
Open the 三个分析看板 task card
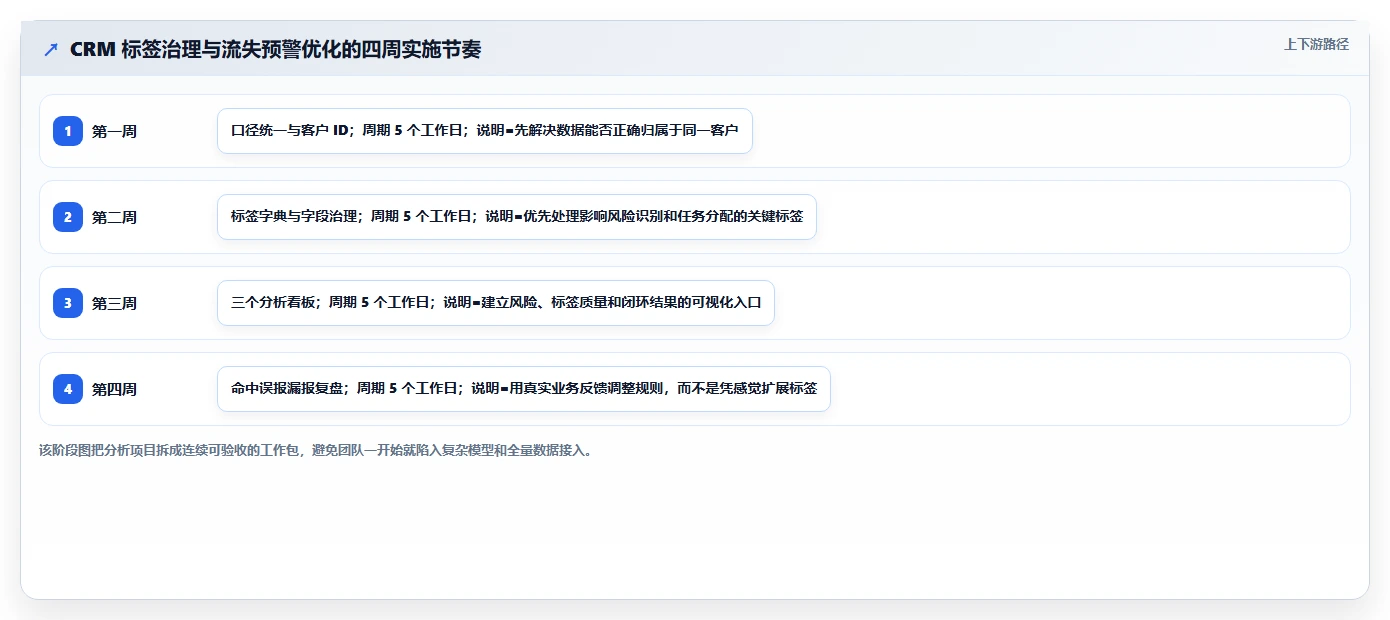[x=496, y=303]
